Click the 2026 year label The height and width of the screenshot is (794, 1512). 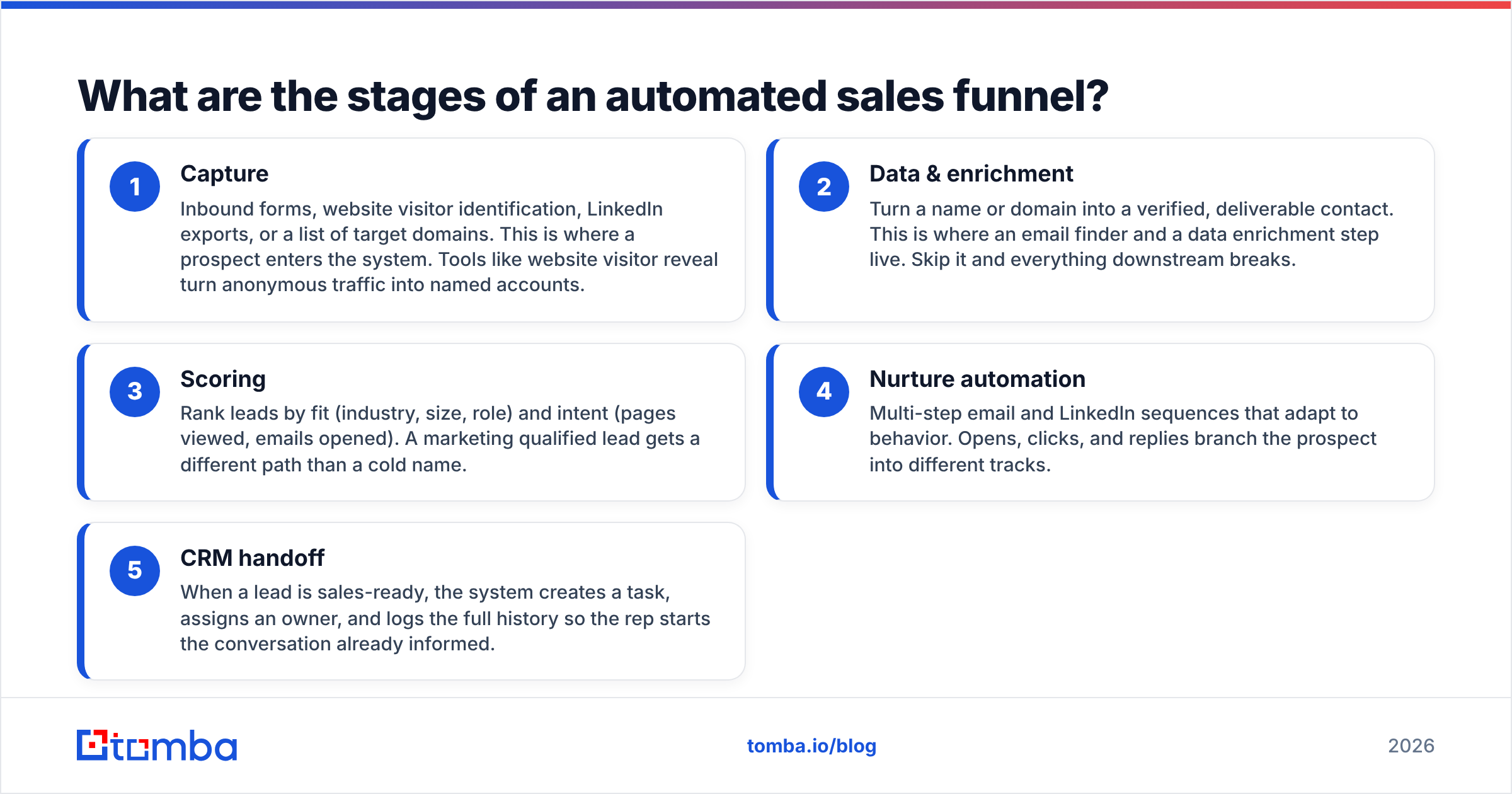(x=1411, y=745)
